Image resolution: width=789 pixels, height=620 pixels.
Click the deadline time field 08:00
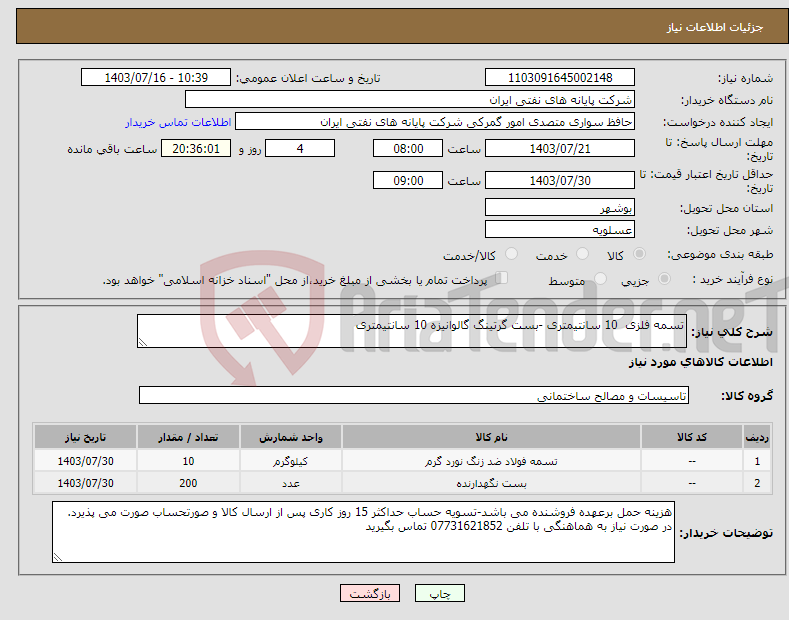[x=408, y=148]
